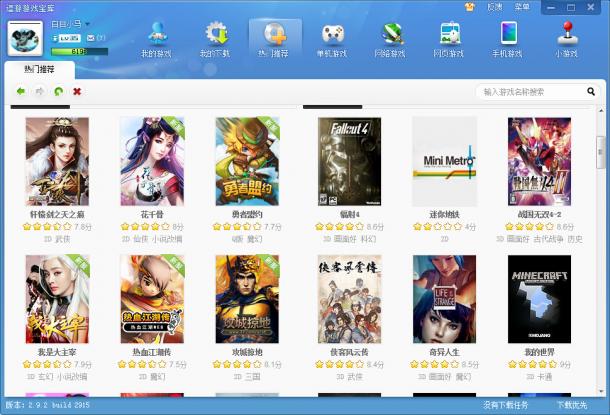Click the 辐射4 title link
Image resolution: width=610 pixels, height=415 pixels.
click(349, 214)
